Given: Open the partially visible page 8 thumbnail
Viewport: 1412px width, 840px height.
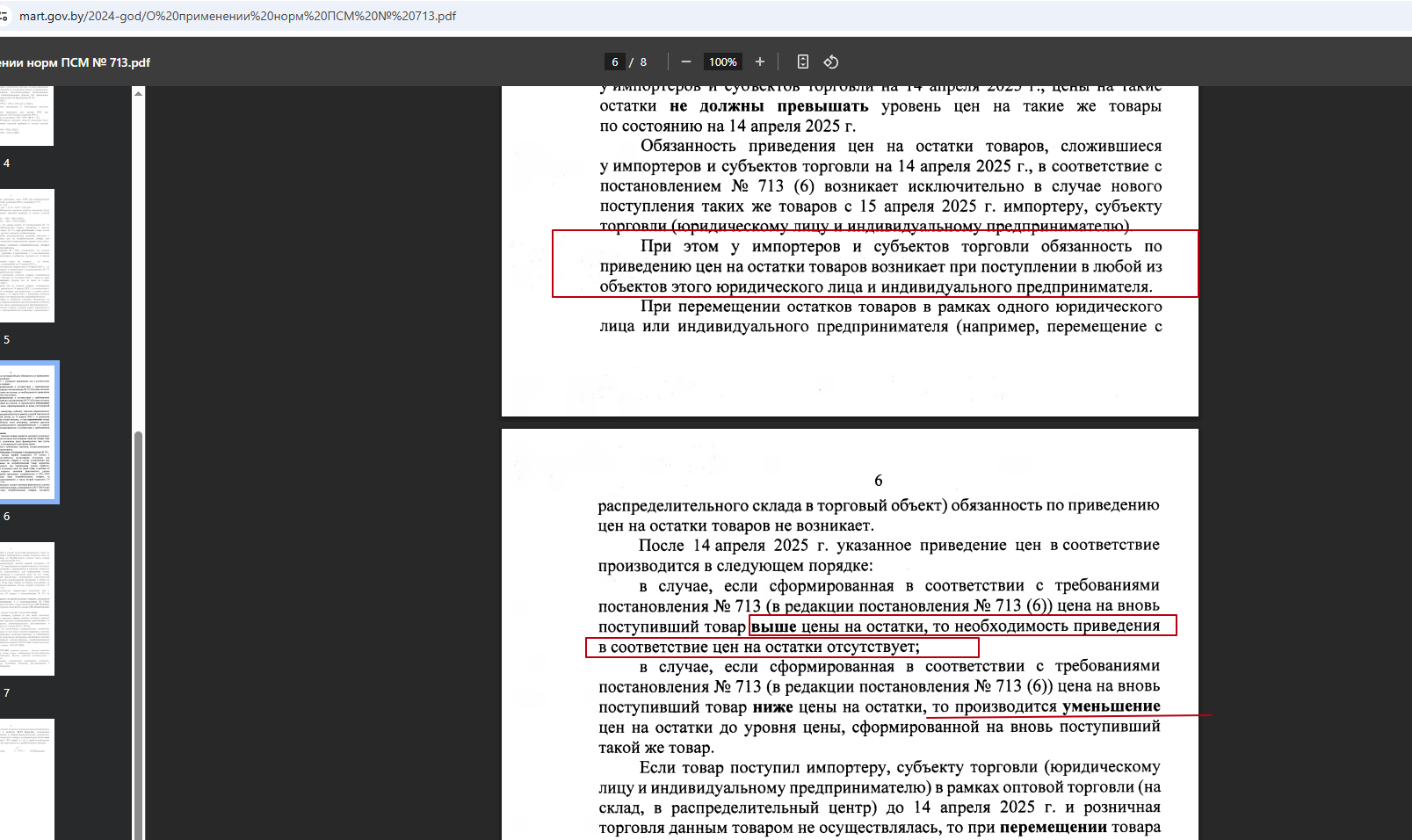Looking at the screenshot, I should (26, 778).
